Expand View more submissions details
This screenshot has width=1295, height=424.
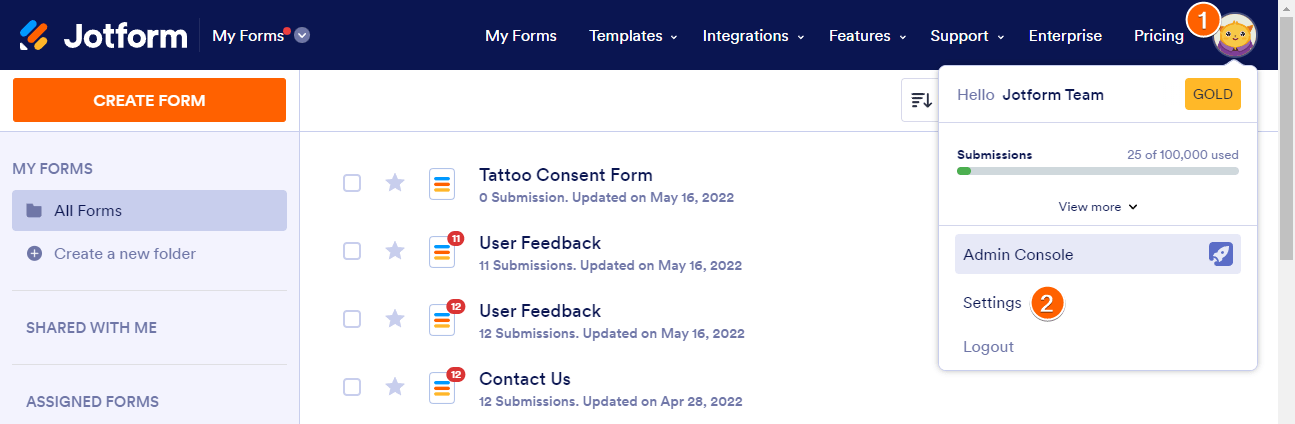pyautogui.click(x=1097, y=207)
